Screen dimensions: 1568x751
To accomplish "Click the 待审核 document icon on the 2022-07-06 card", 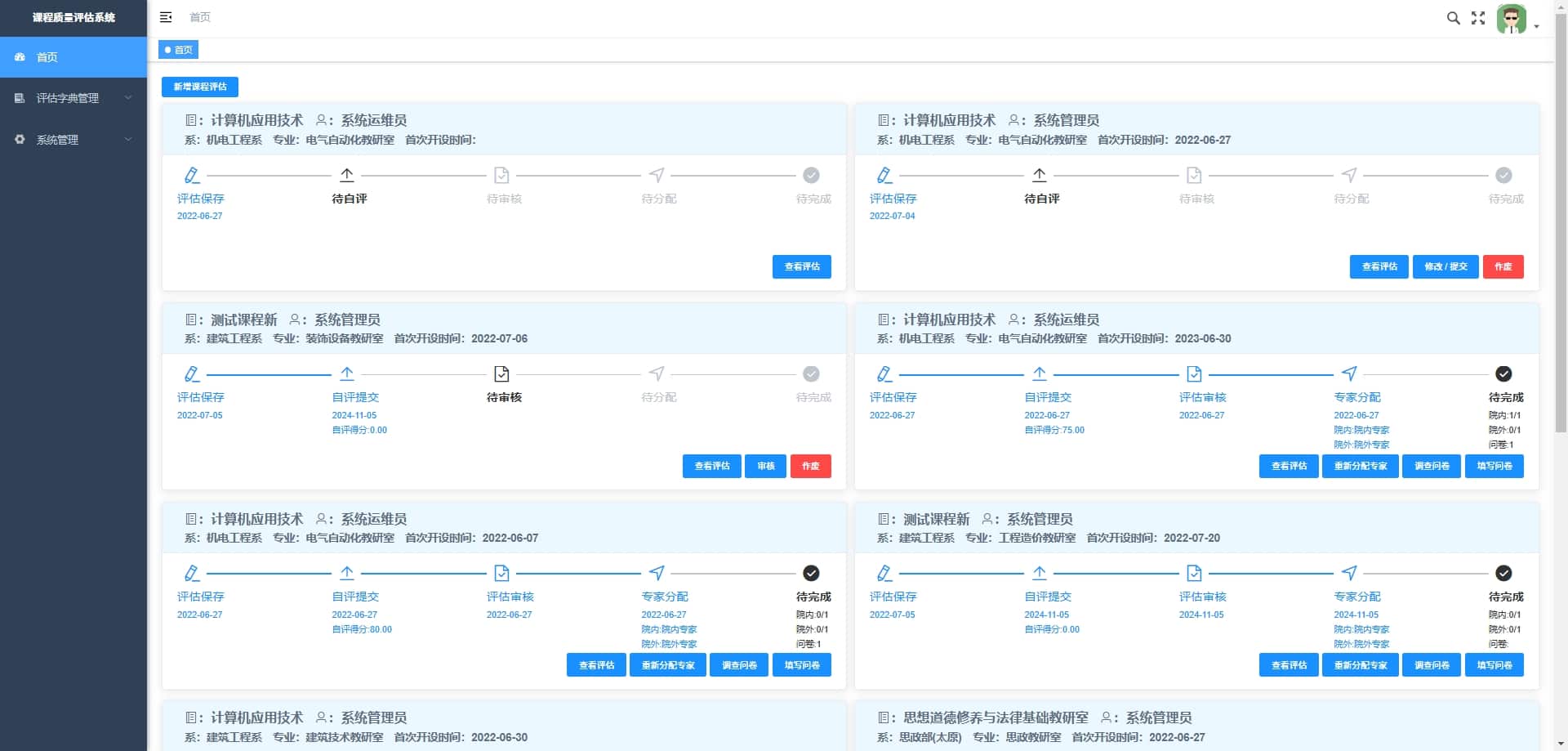I will pos(501,374).
